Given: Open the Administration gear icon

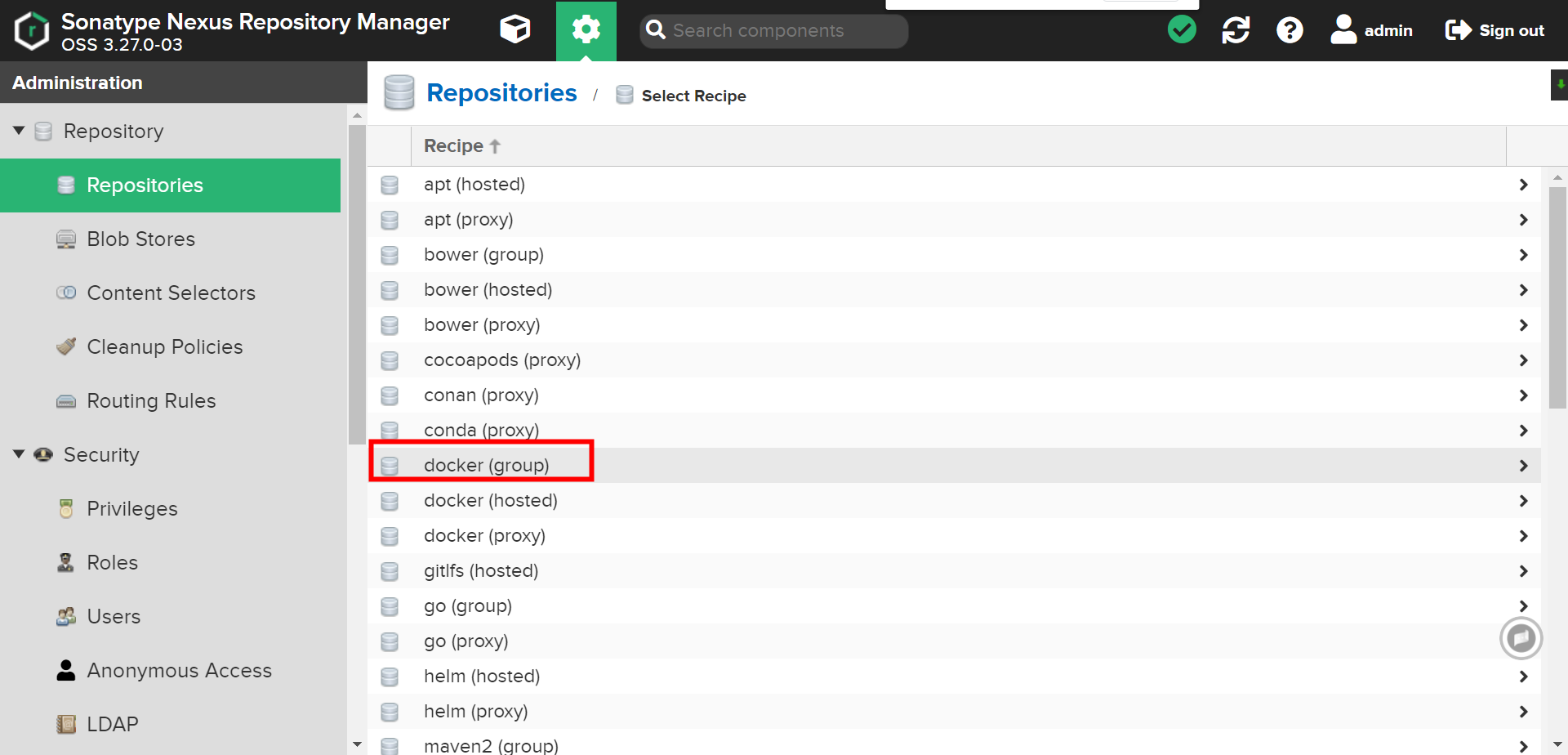Looking at the screenshot, I should 586,29.
